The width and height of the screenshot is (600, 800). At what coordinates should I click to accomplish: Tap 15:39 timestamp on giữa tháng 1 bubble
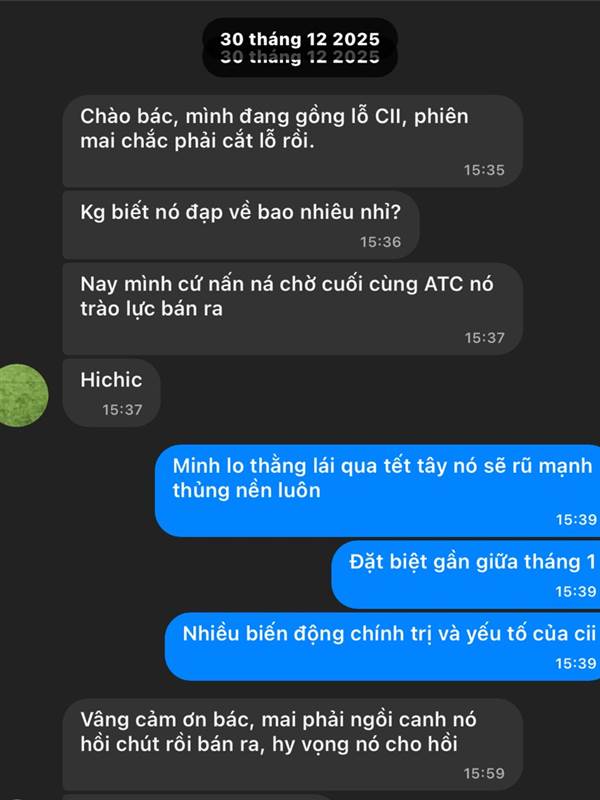pyautogui.click(x=576, y=591)
